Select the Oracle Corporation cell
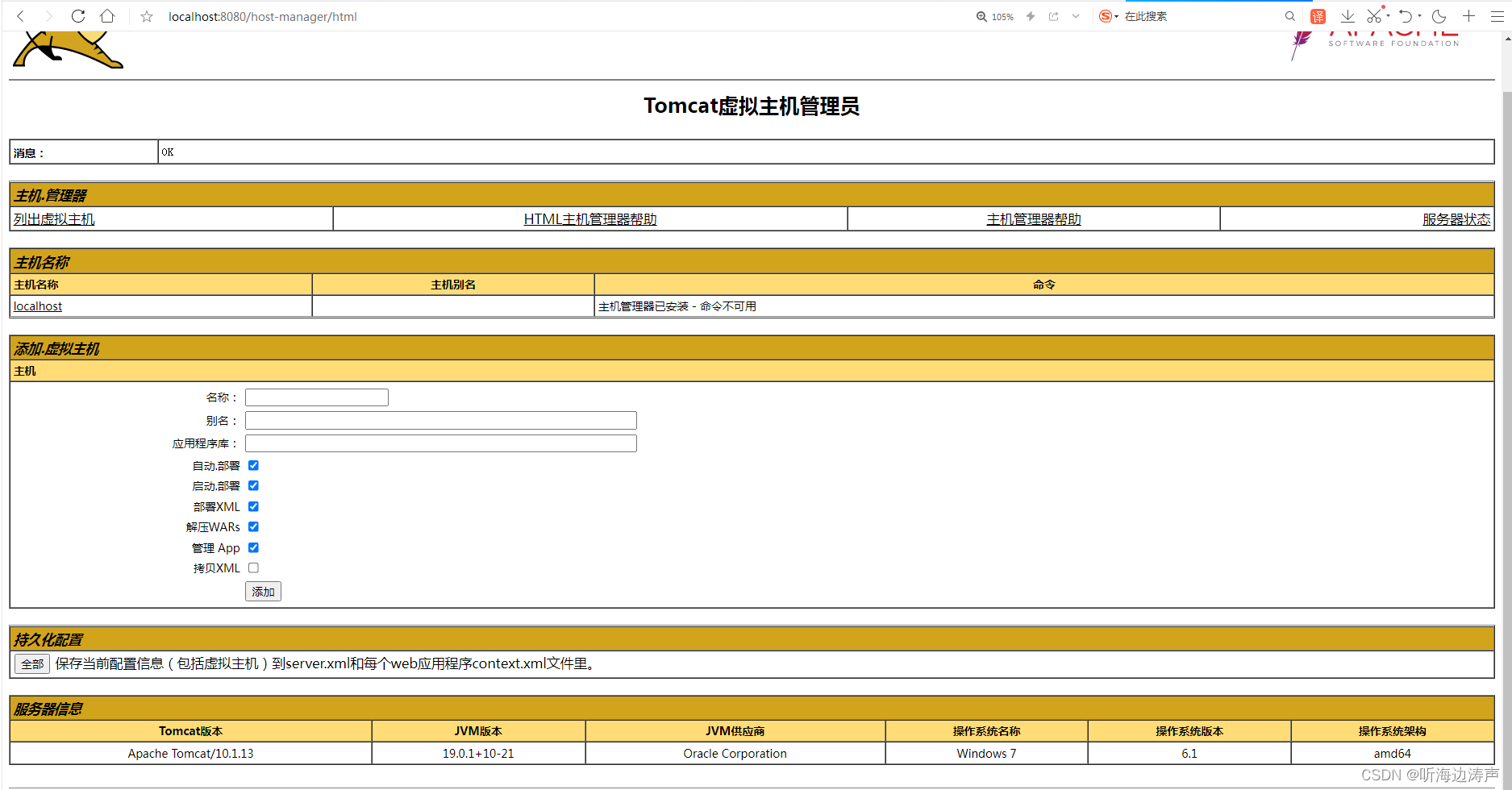This screenshot has width=1512, height=790. pyautogui.click(x=735, y=754)
